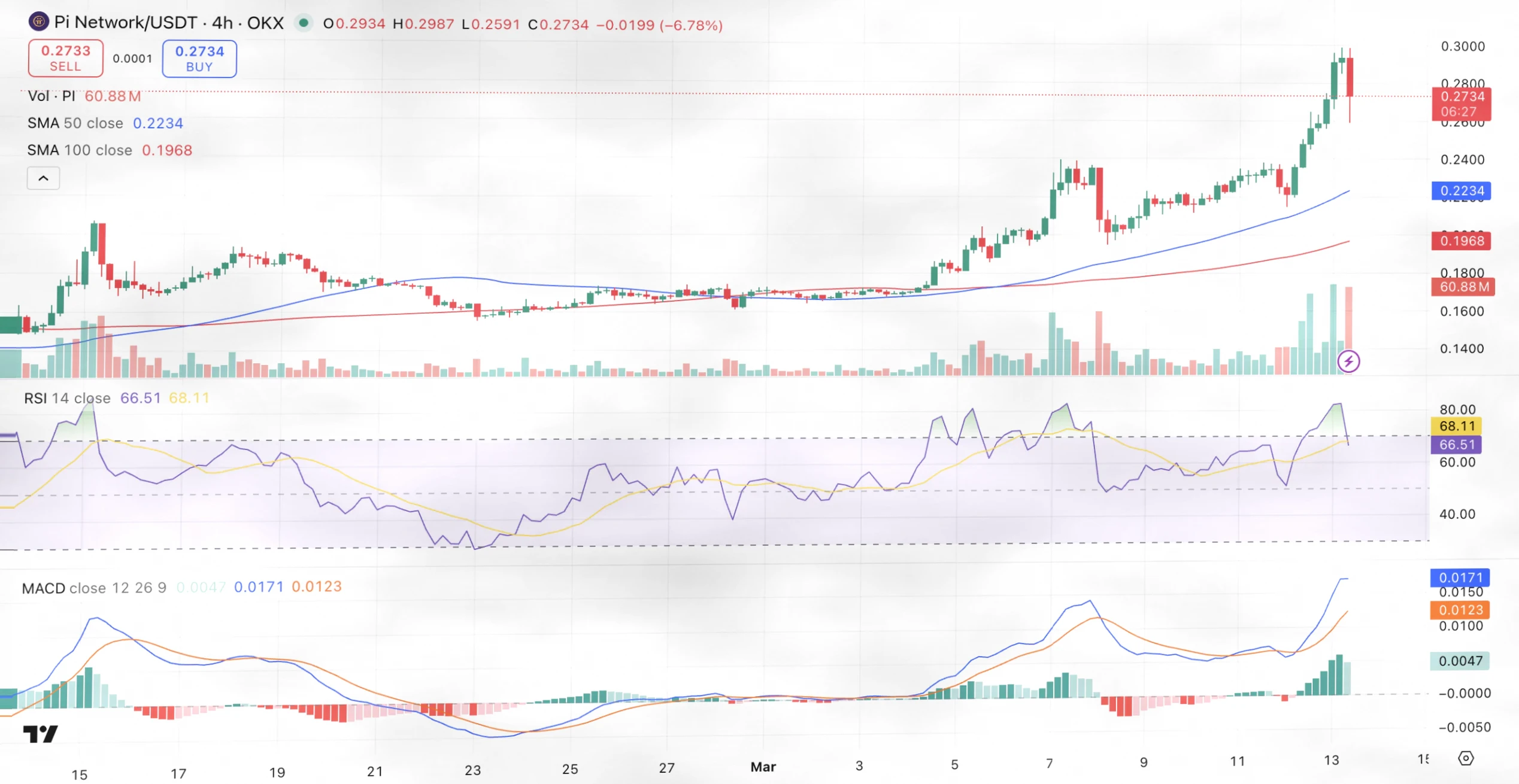The image size is (1519, 784).
Task: Click the yellow 68.11 RSI axis tag
Action: tap(1456, 426)
